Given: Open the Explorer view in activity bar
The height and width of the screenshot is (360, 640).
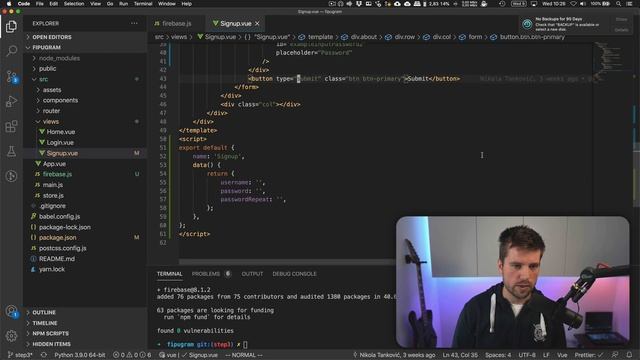Looking at the screenshot, I should point(11,27).
